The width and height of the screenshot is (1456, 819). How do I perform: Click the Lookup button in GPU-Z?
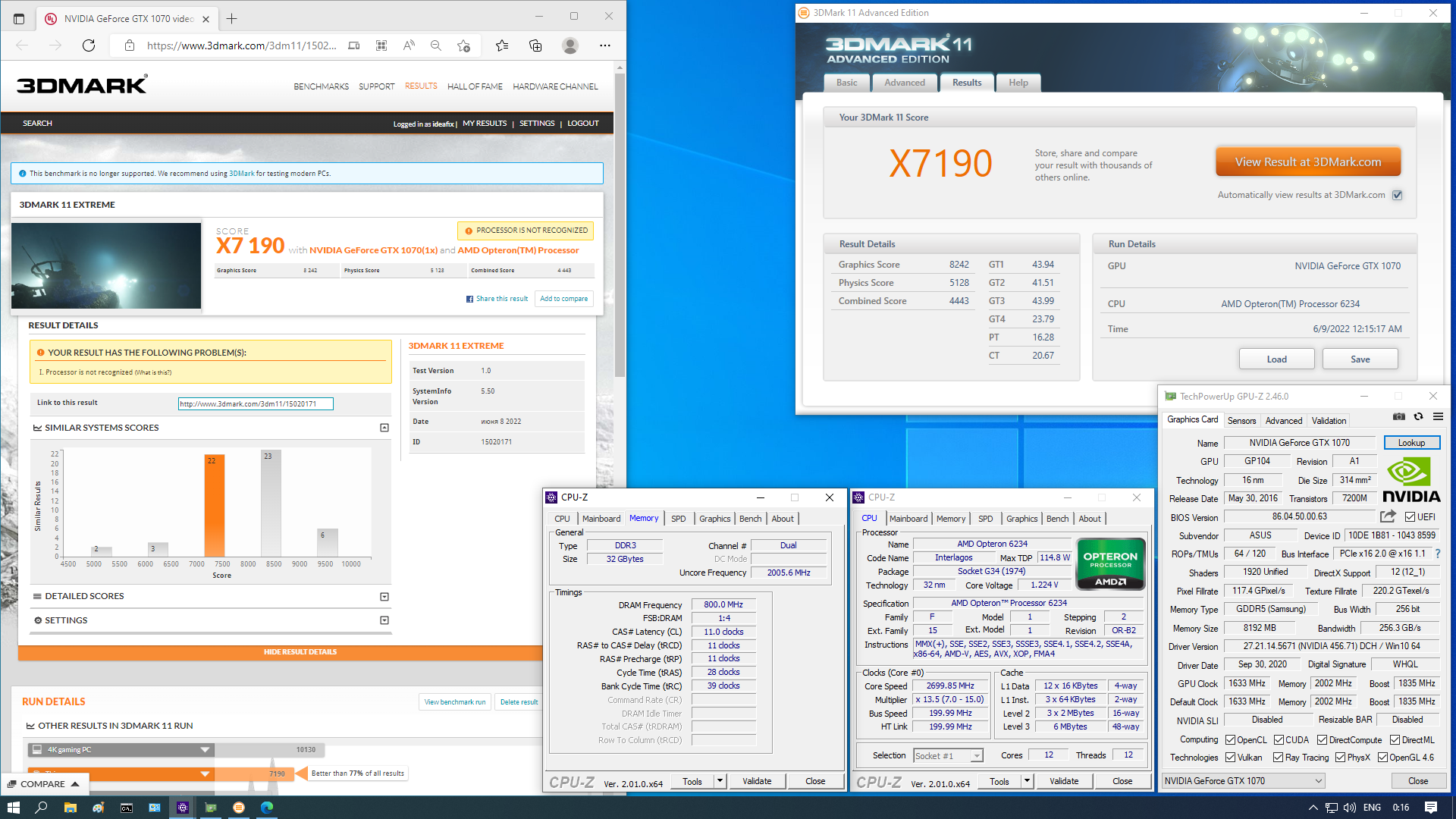[x=1411, y=443]
